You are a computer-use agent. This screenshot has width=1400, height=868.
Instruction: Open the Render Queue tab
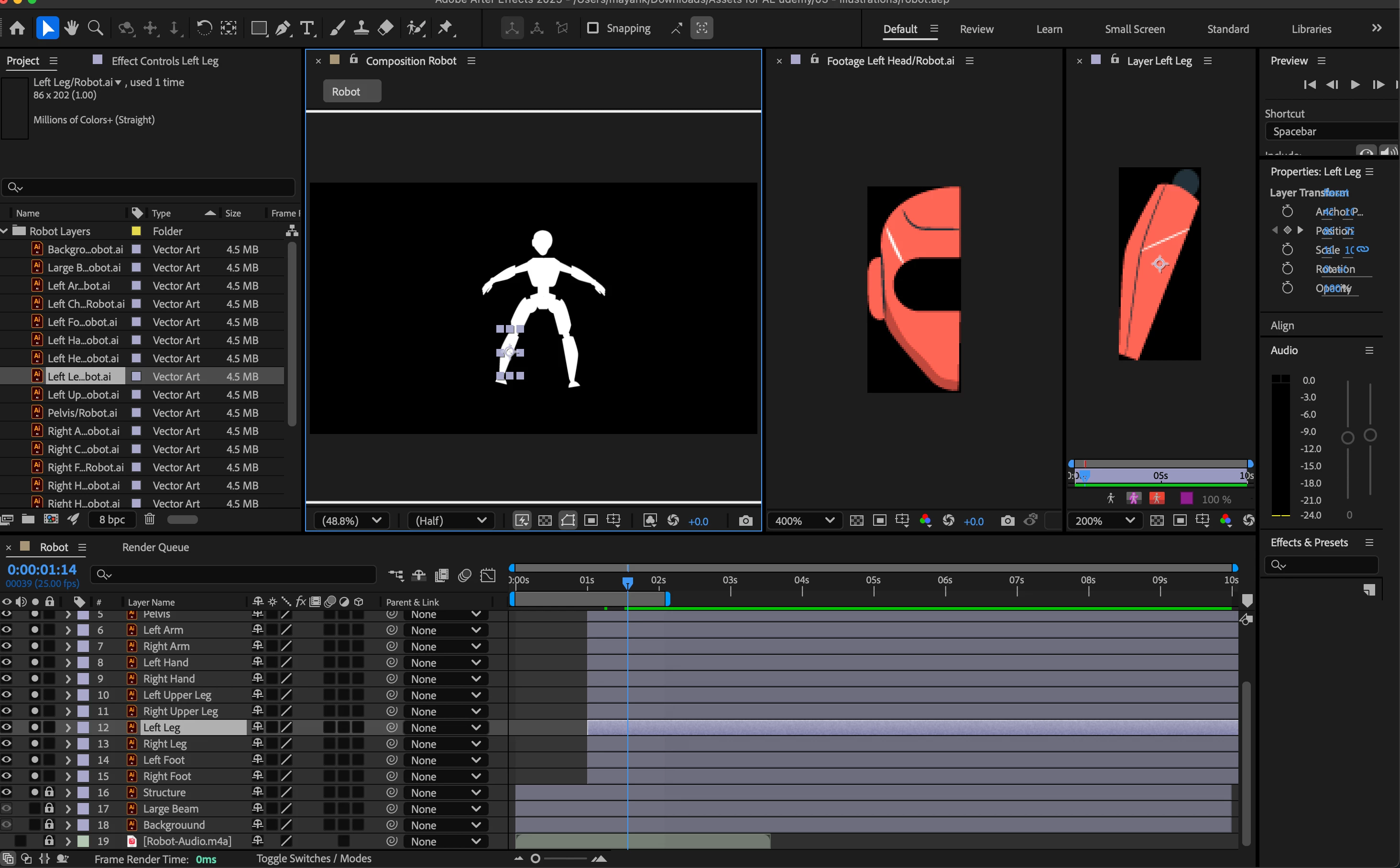pyautogui.click(x=155, y=547)
